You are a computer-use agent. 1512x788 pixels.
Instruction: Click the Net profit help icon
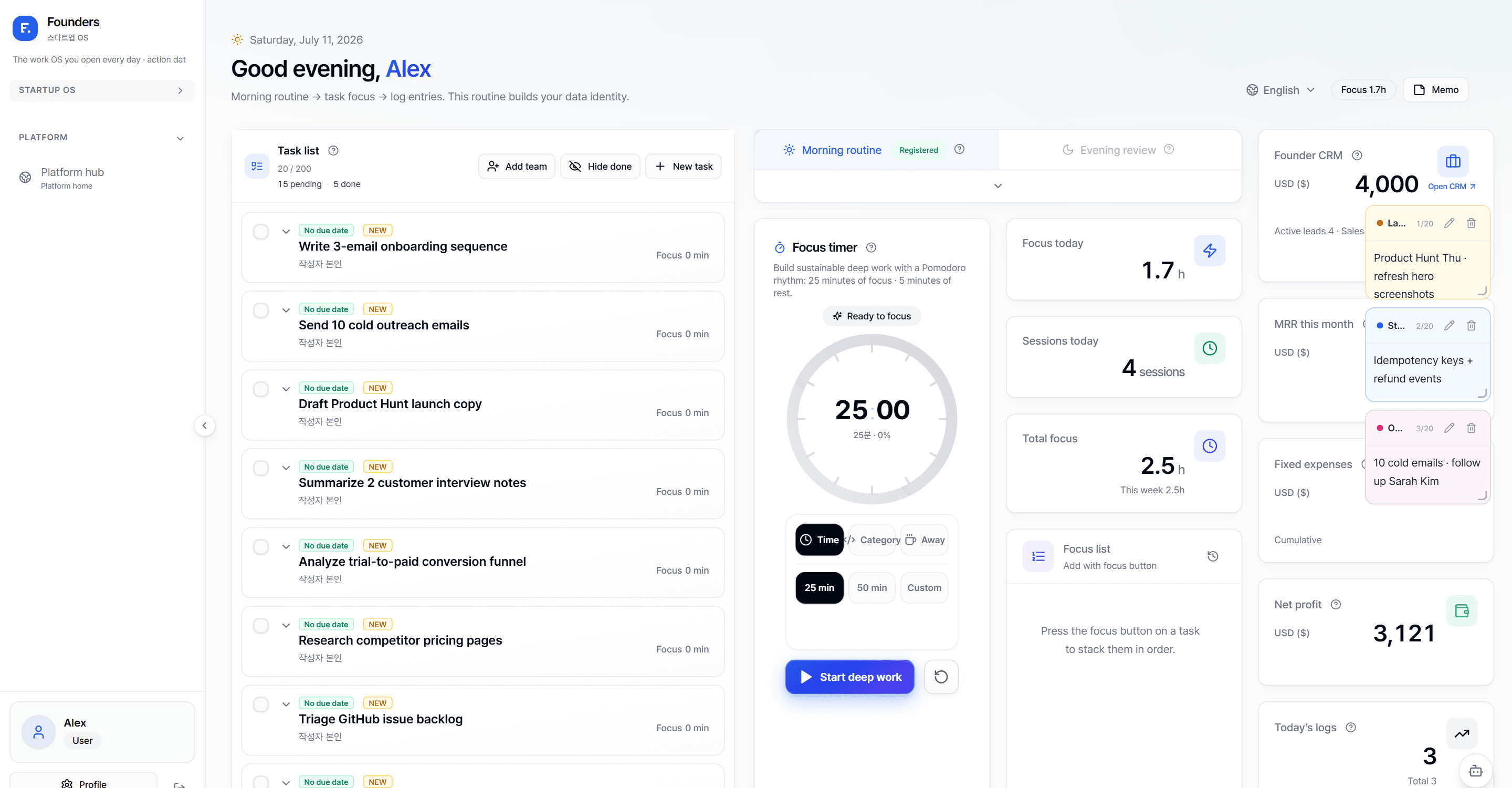click(1335, 604)
